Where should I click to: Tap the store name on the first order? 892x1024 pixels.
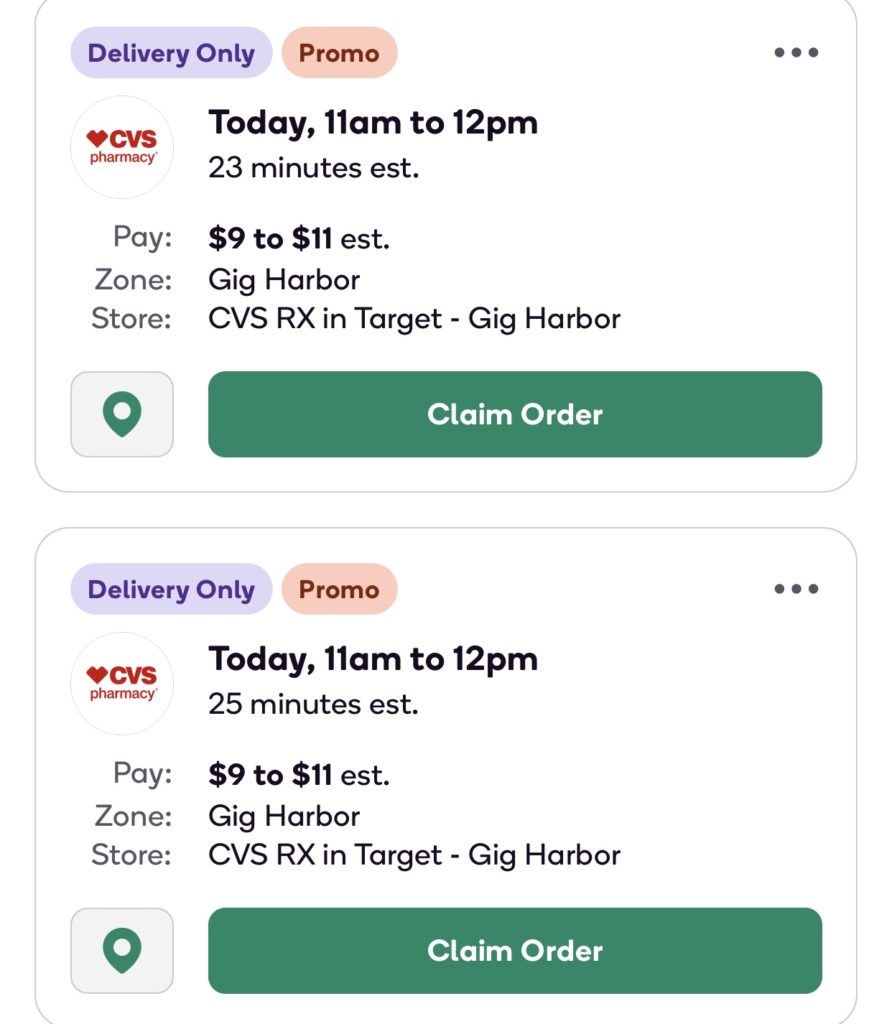coord(414,319)
